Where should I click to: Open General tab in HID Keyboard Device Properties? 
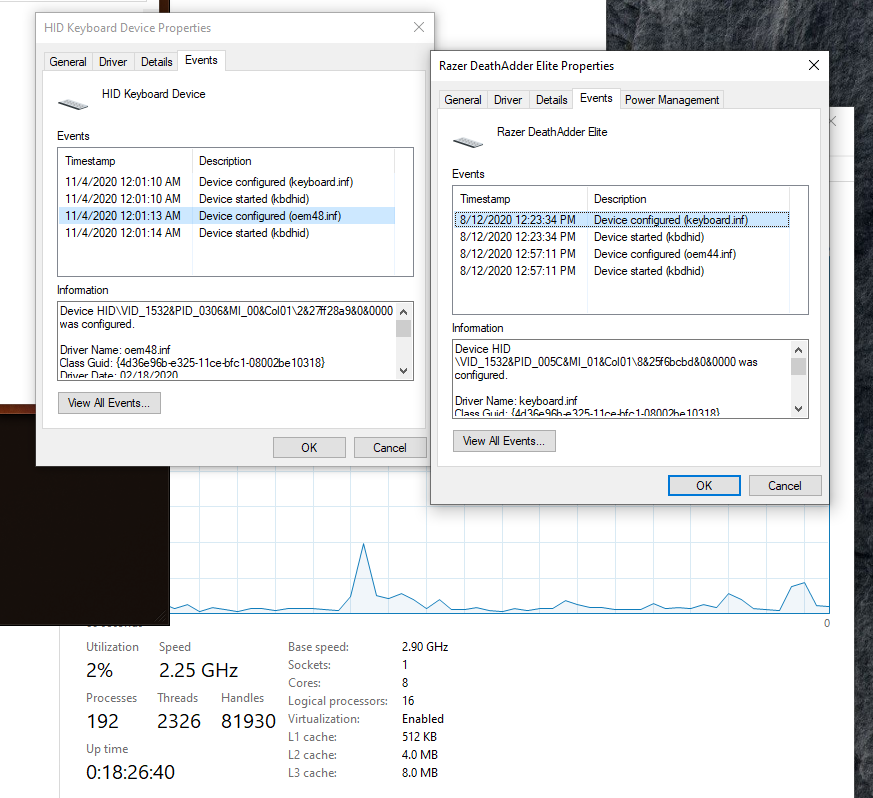click(67, 62)
